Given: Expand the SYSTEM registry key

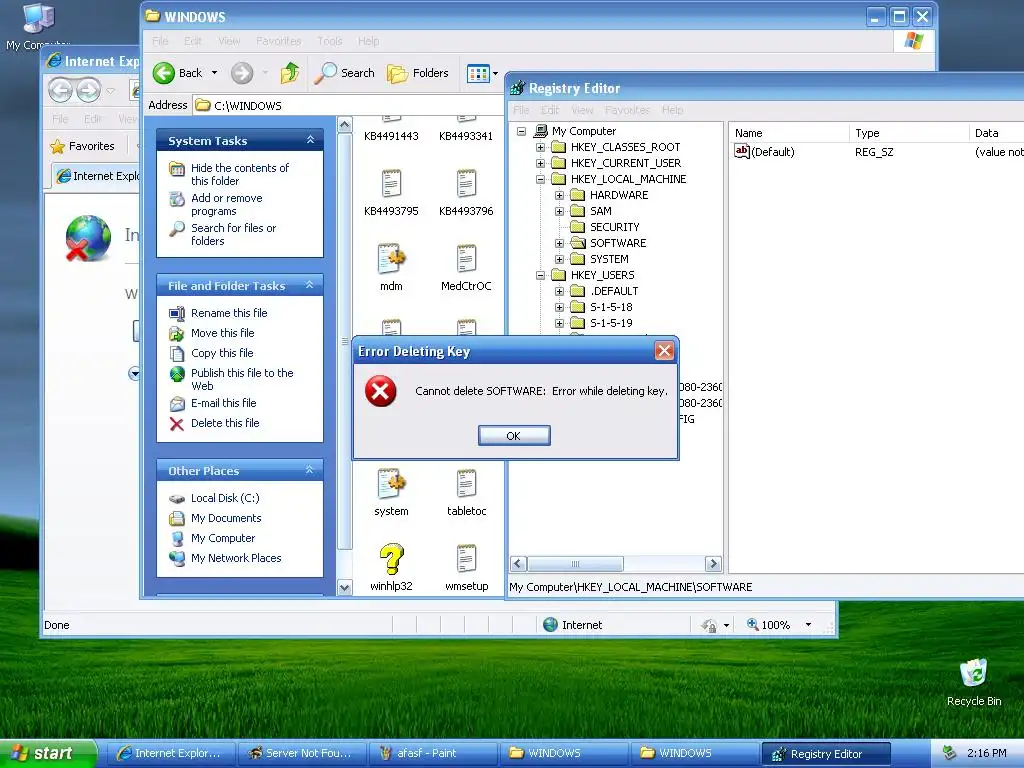Looking at the screenshot, I should coord(559,259).
